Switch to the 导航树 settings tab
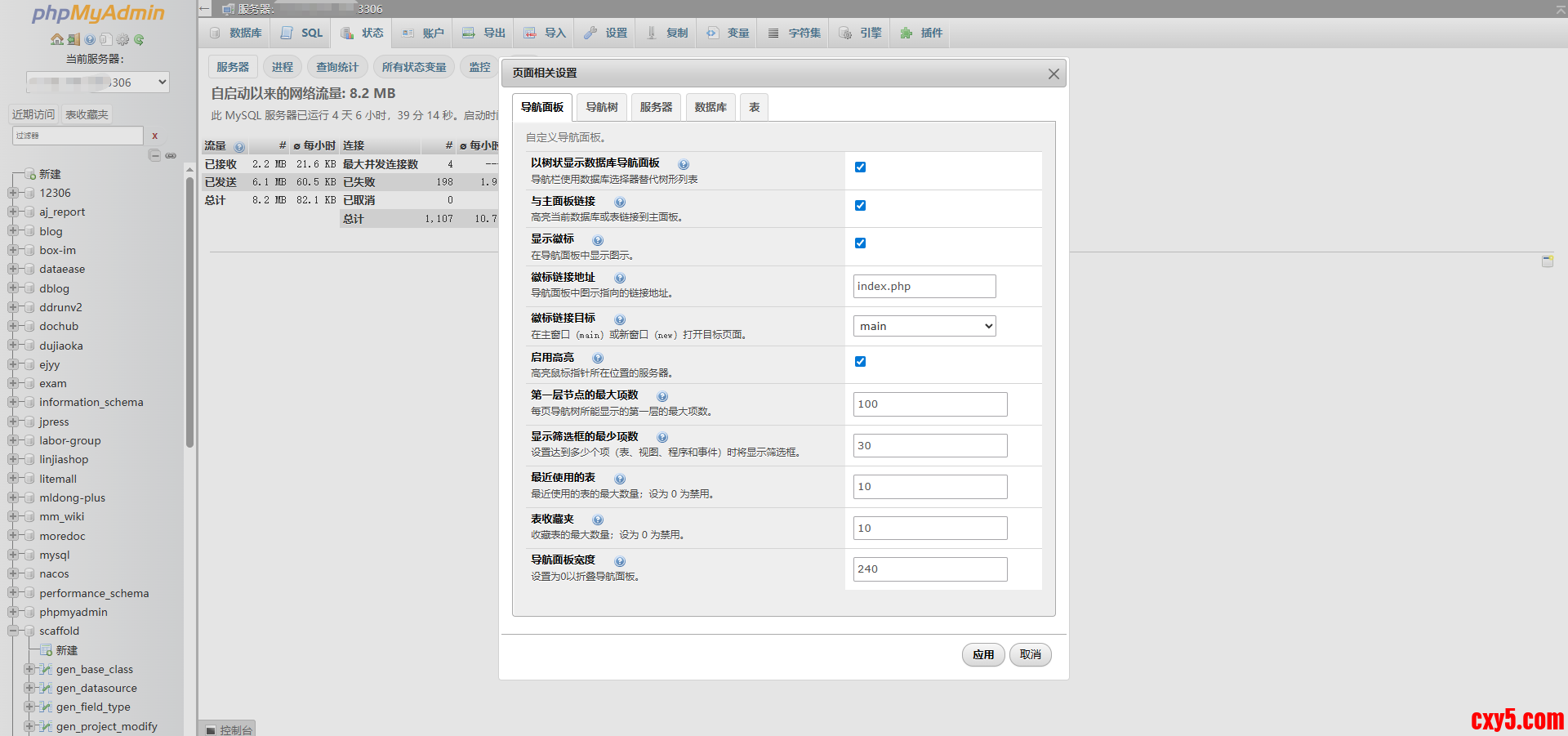 [601, 107]
